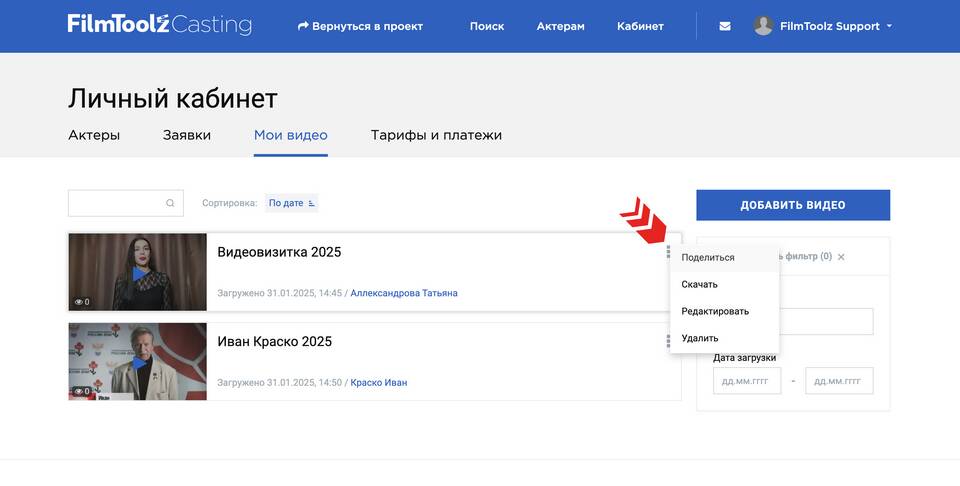Open three-dot menu for Иван Краско 2025
This screenshot has width=960, height=486.
click(x=668, y=341)
